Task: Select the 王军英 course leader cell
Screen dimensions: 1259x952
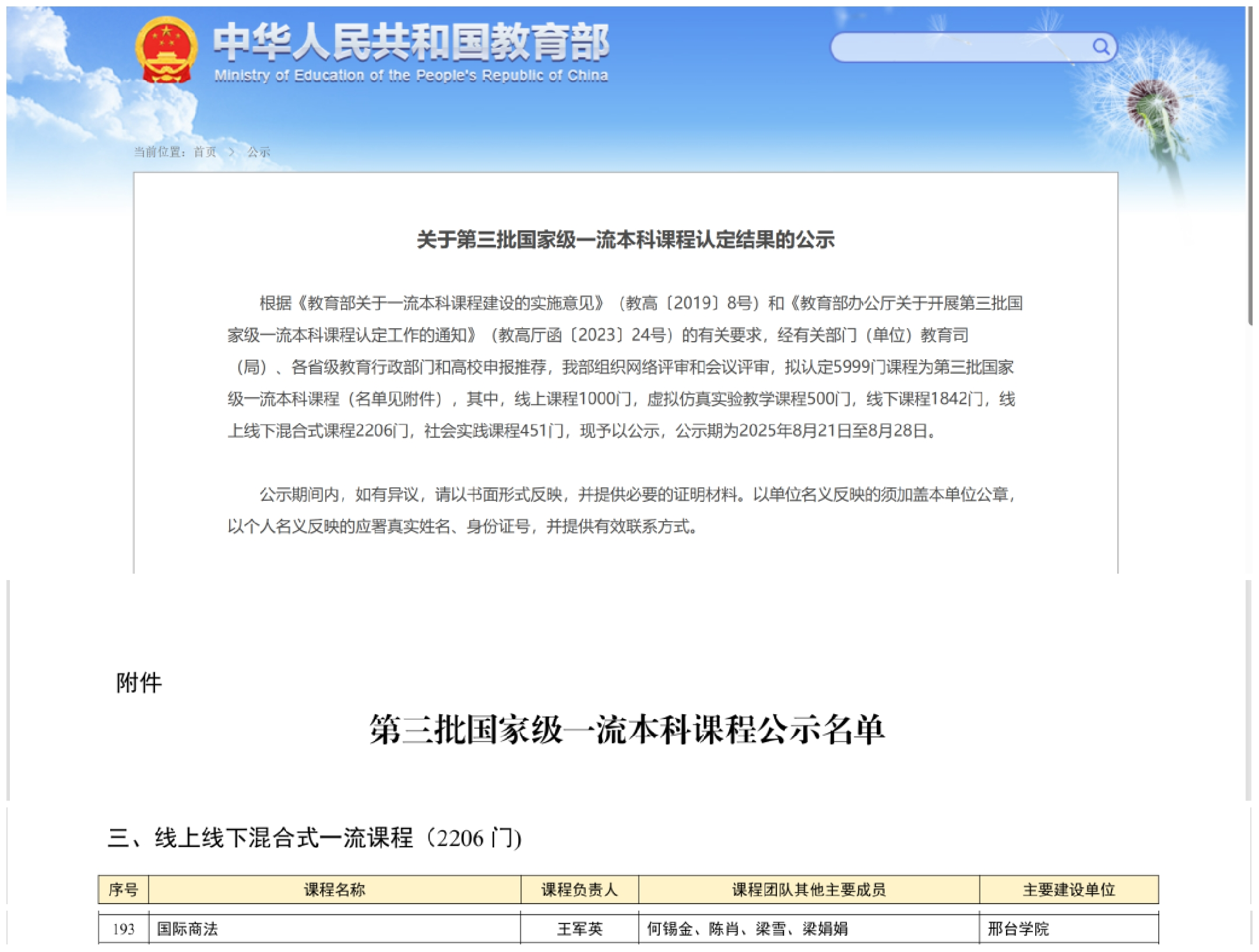Action: (x=579, y=929)
